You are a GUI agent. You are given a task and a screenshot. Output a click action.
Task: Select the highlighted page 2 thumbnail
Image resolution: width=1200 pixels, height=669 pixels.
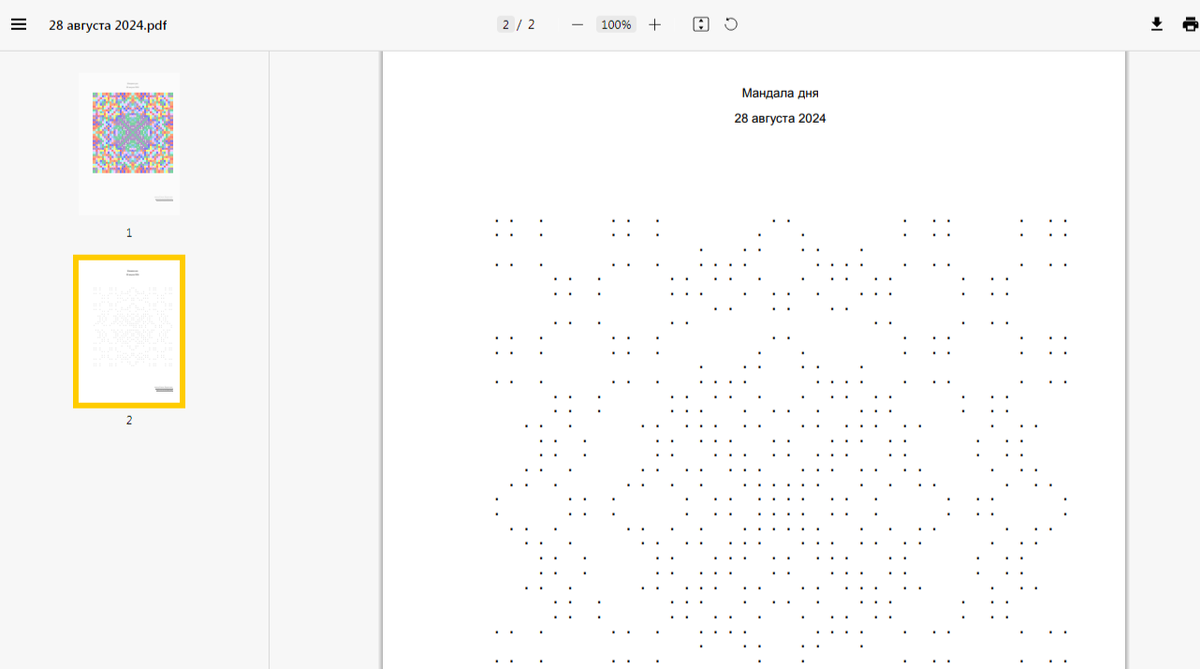[129, 331]
